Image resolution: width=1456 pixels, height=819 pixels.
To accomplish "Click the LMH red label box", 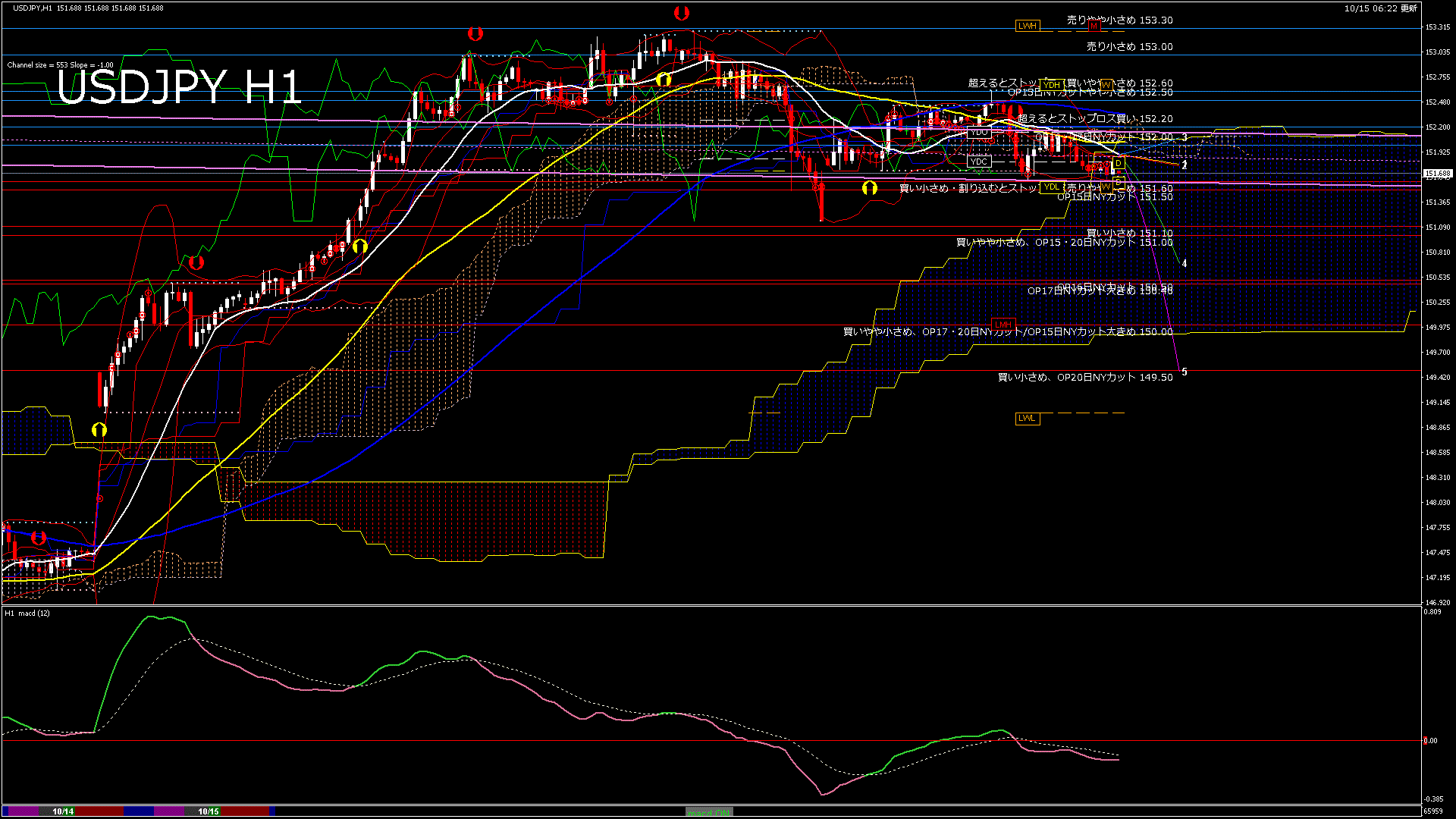I will pos(1003,325).
